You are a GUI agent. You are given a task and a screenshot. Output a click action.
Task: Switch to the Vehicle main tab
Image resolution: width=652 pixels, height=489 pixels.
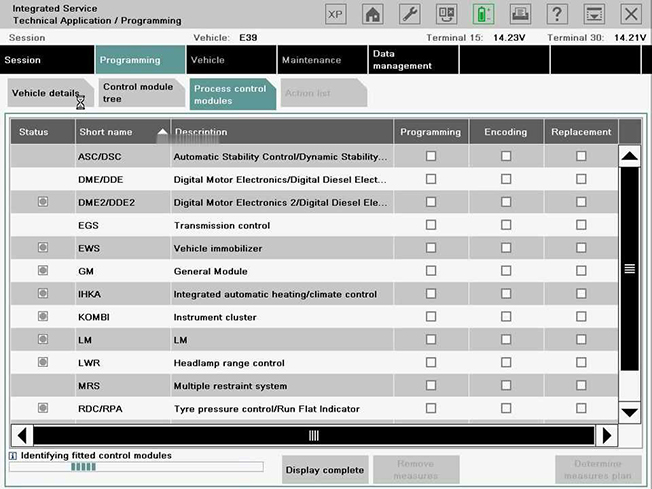(x=231, y=60)
